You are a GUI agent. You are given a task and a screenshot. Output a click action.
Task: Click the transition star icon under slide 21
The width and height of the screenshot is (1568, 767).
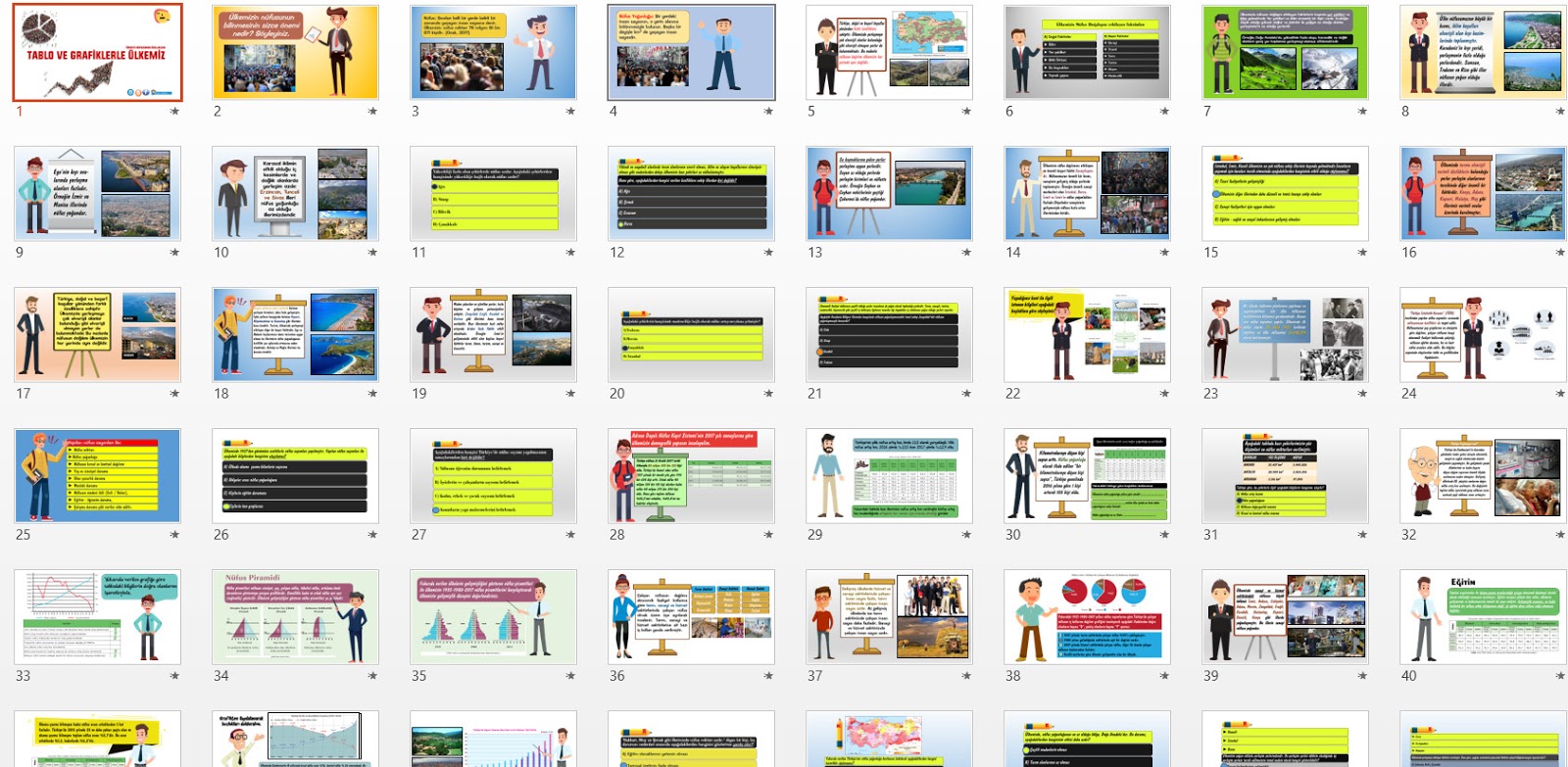click(x=966, y=394)
